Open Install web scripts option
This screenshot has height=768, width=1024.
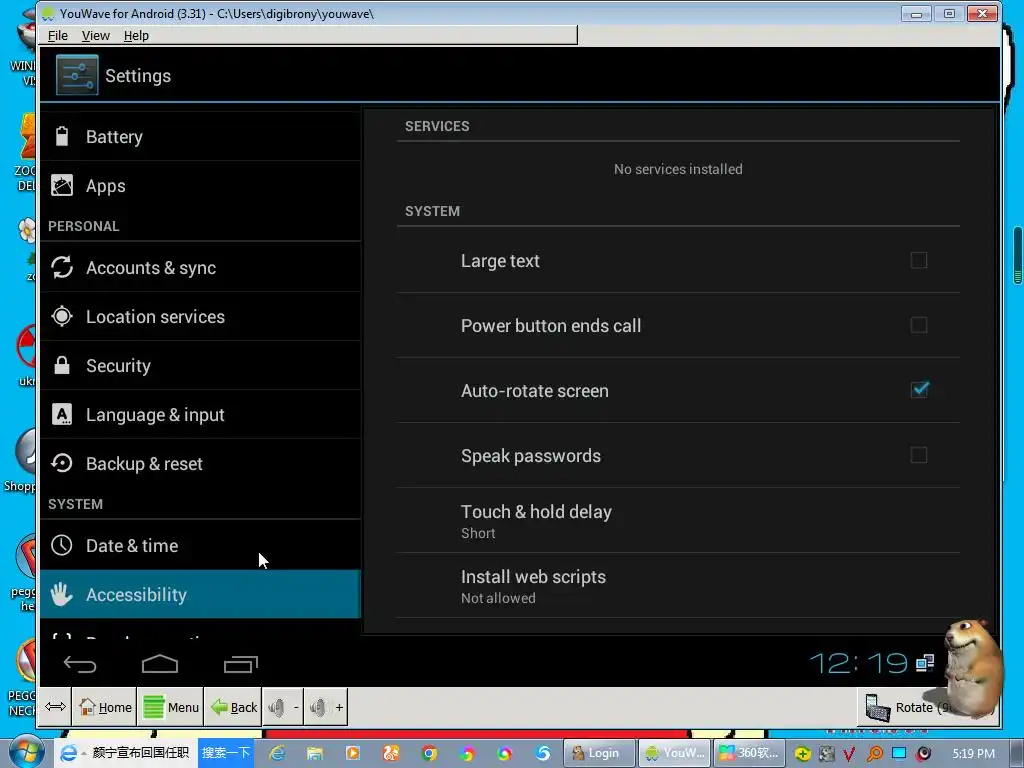click(678, 586)
